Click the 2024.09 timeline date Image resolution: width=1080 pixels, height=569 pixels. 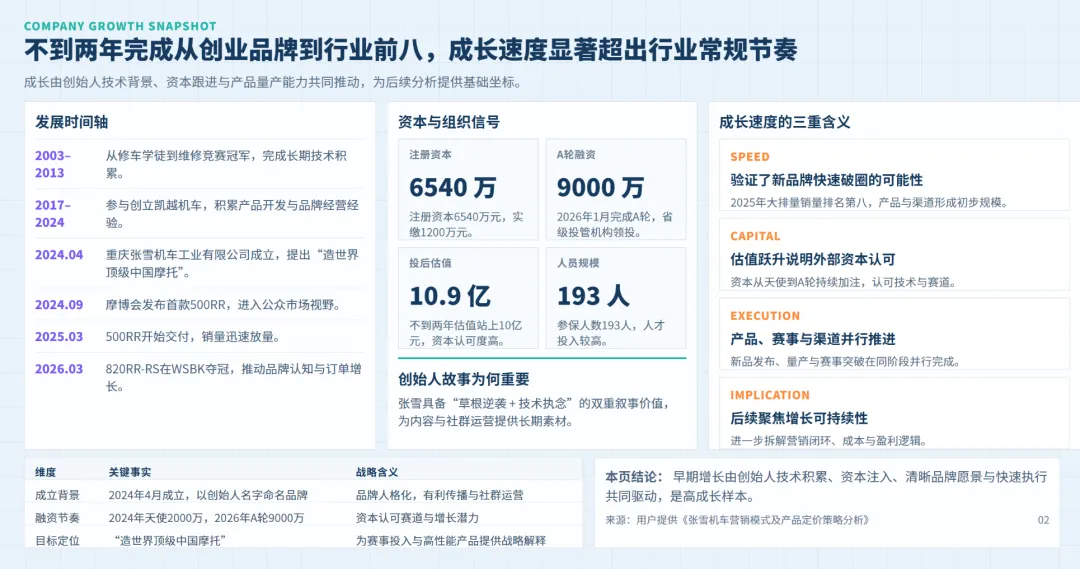click(x=59, y=304)
